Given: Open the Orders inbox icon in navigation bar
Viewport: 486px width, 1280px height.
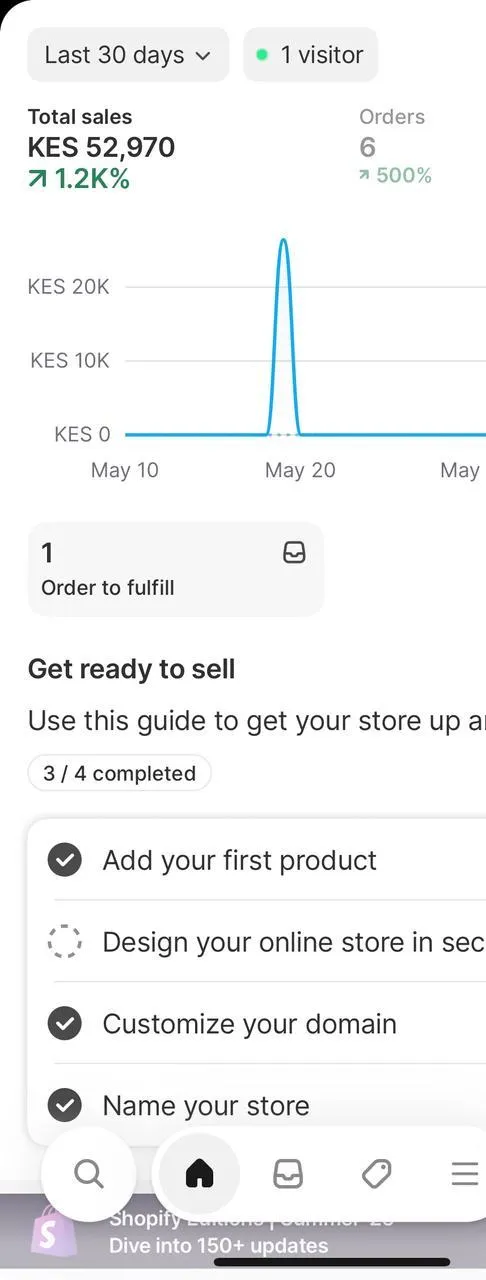Looking at the screenshot, I should [x=288, y=1173].
